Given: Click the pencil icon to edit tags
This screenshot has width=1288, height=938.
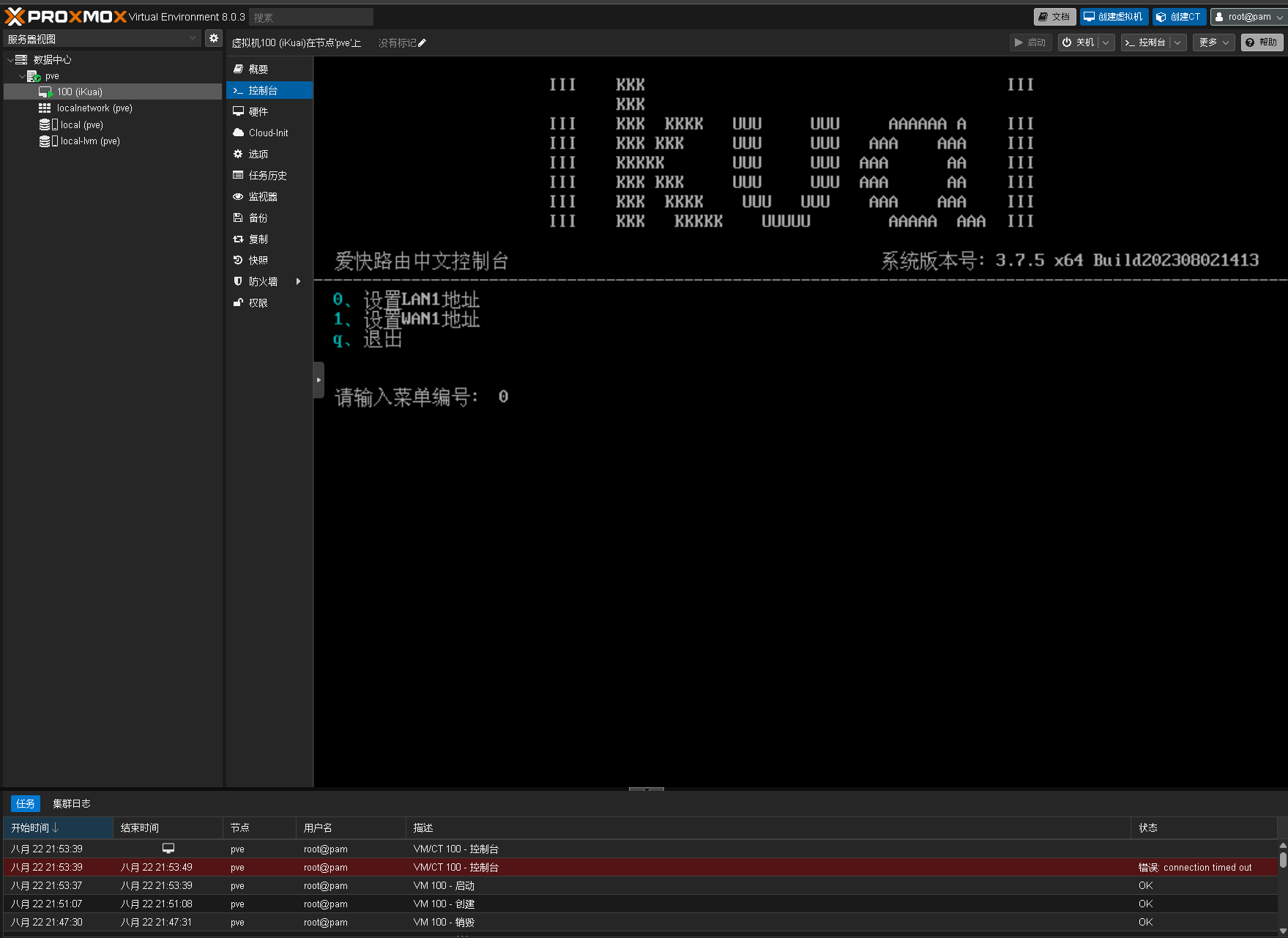Looking at the screenshot, I should click(x=422, y=43).
